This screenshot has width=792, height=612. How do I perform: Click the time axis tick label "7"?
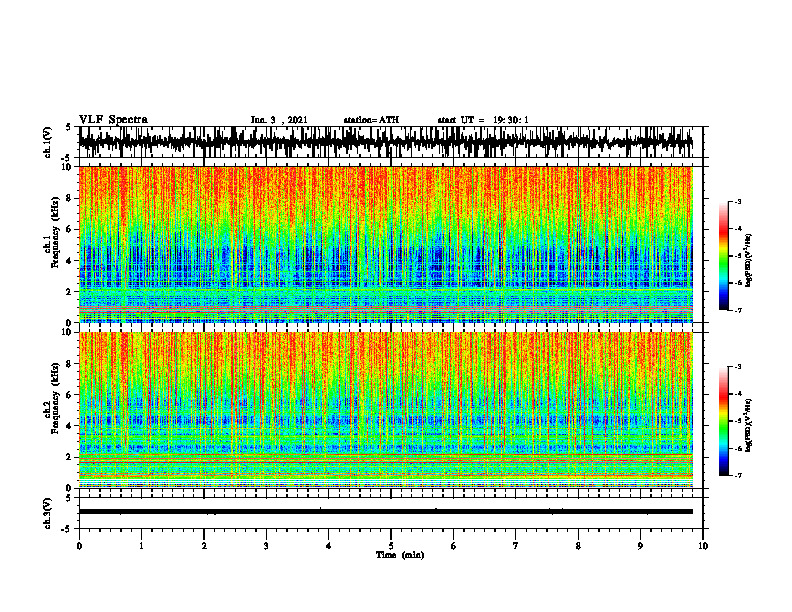[x=516, y=546]
